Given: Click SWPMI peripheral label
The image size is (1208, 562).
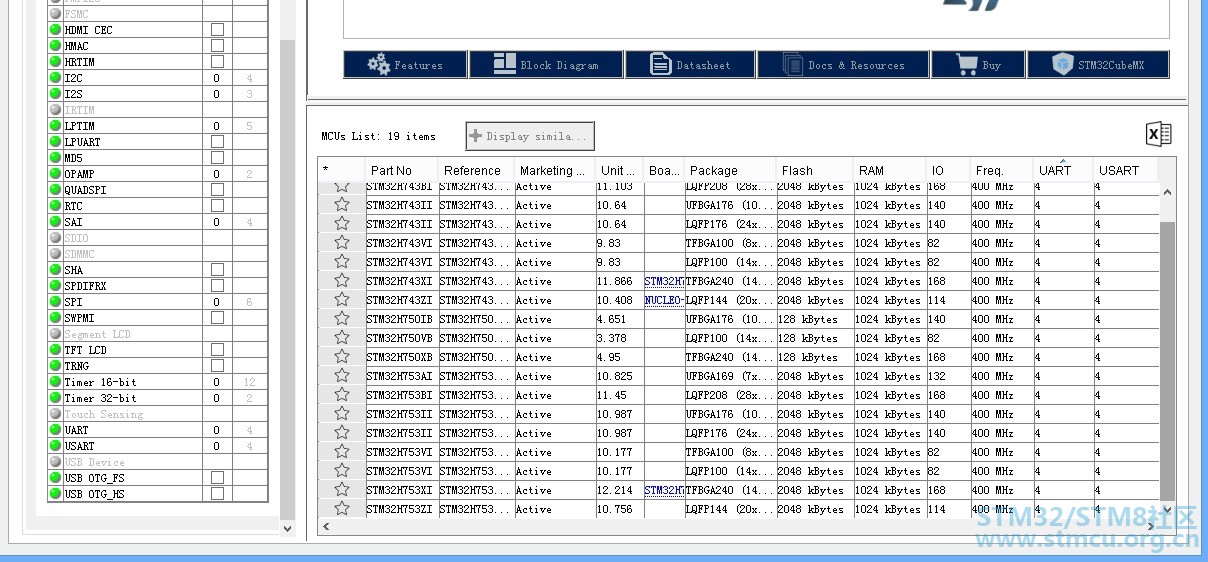Looking at the screenshot, I should click(x=80, y=318).
